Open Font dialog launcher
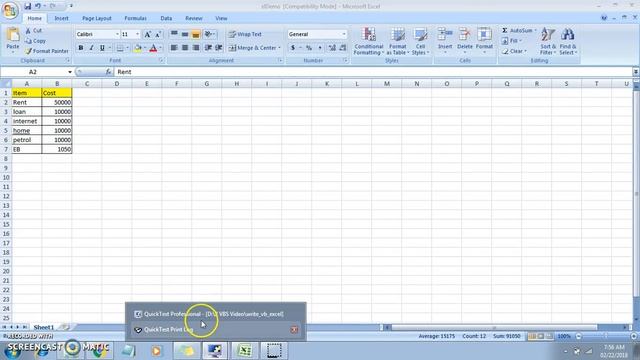Screen dimensions: 640x360 pos(161,60)
